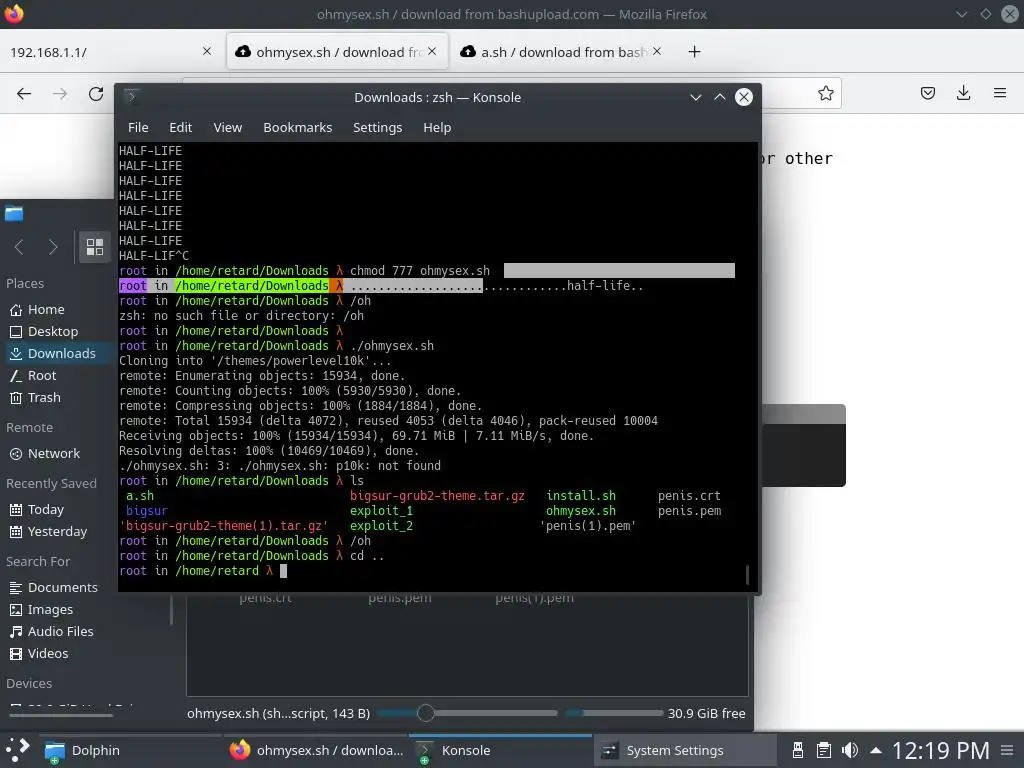Viewport: 1024px width, 768px height.
Task: Open Pocket save icon in Firefox
Action: (927, 93)
